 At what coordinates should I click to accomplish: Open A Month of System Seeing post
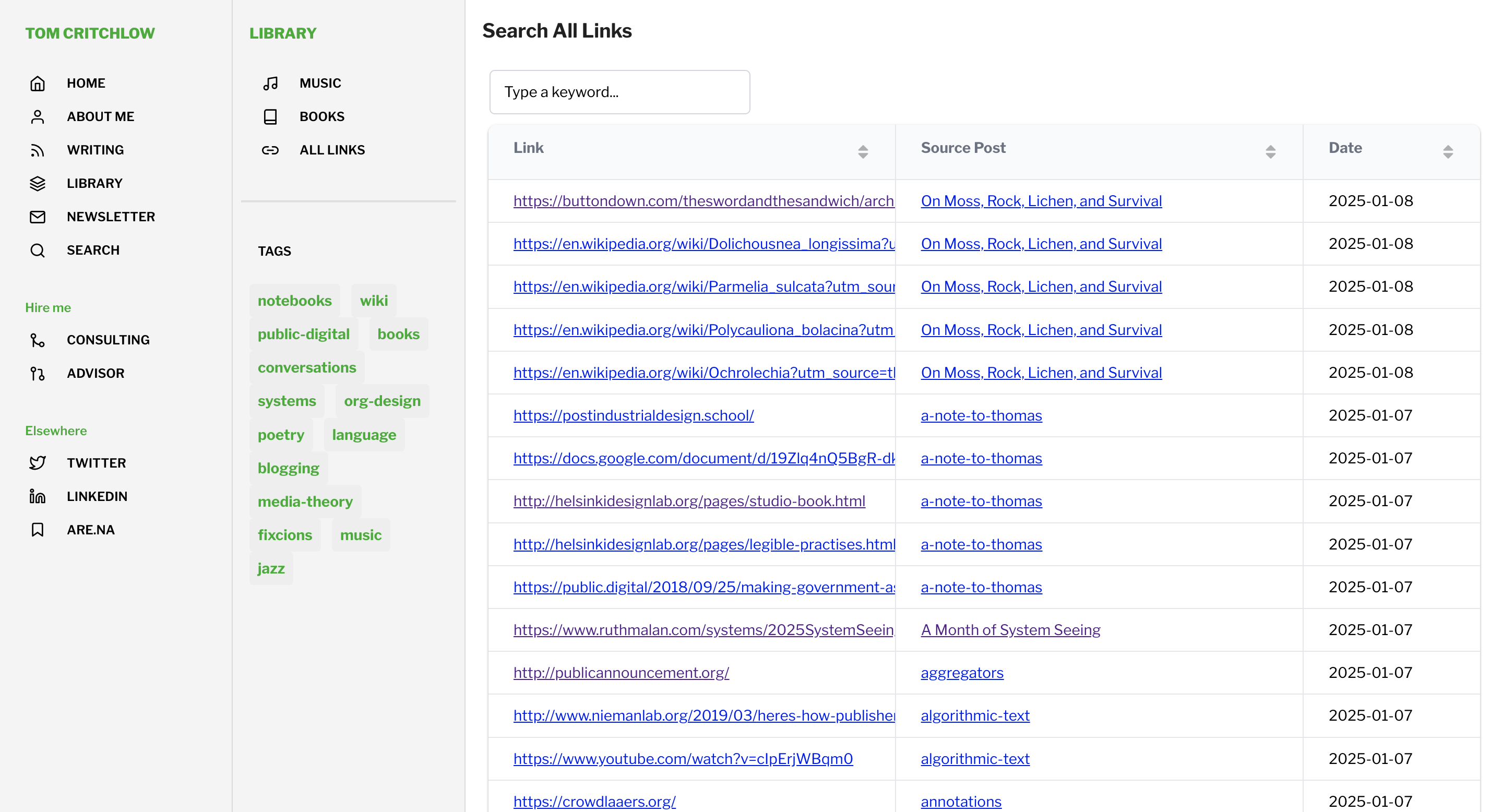pyautogui.click(x=1010, y=630)
